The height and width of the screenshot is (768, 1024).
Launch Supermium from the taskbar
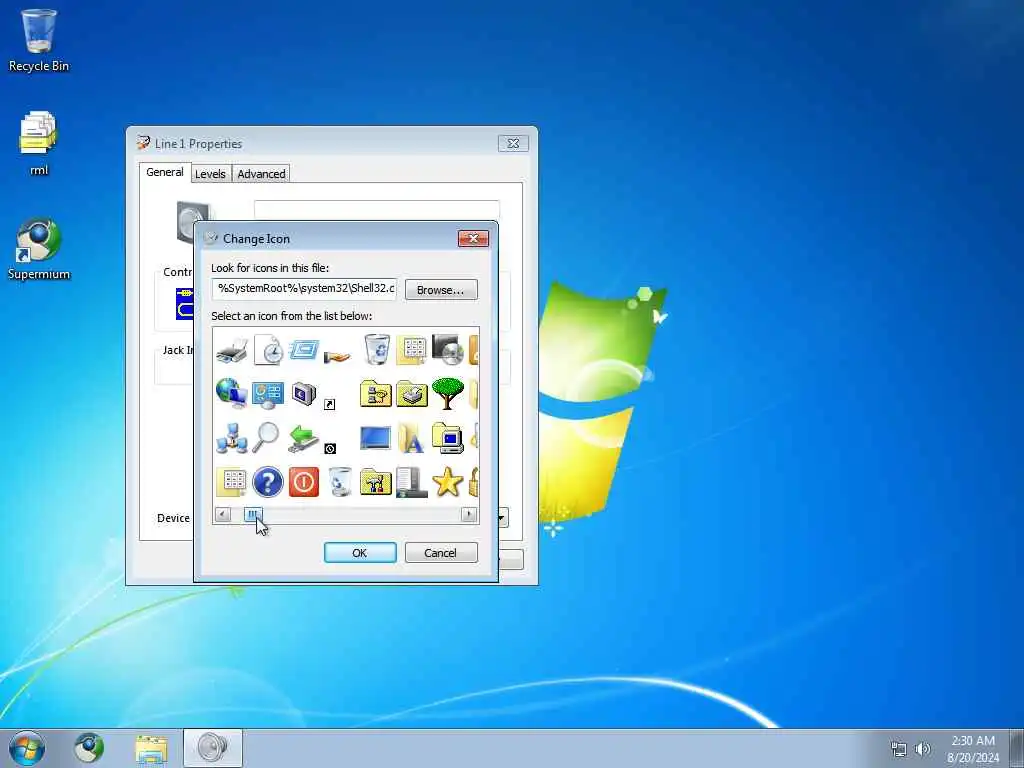(89, 748)
